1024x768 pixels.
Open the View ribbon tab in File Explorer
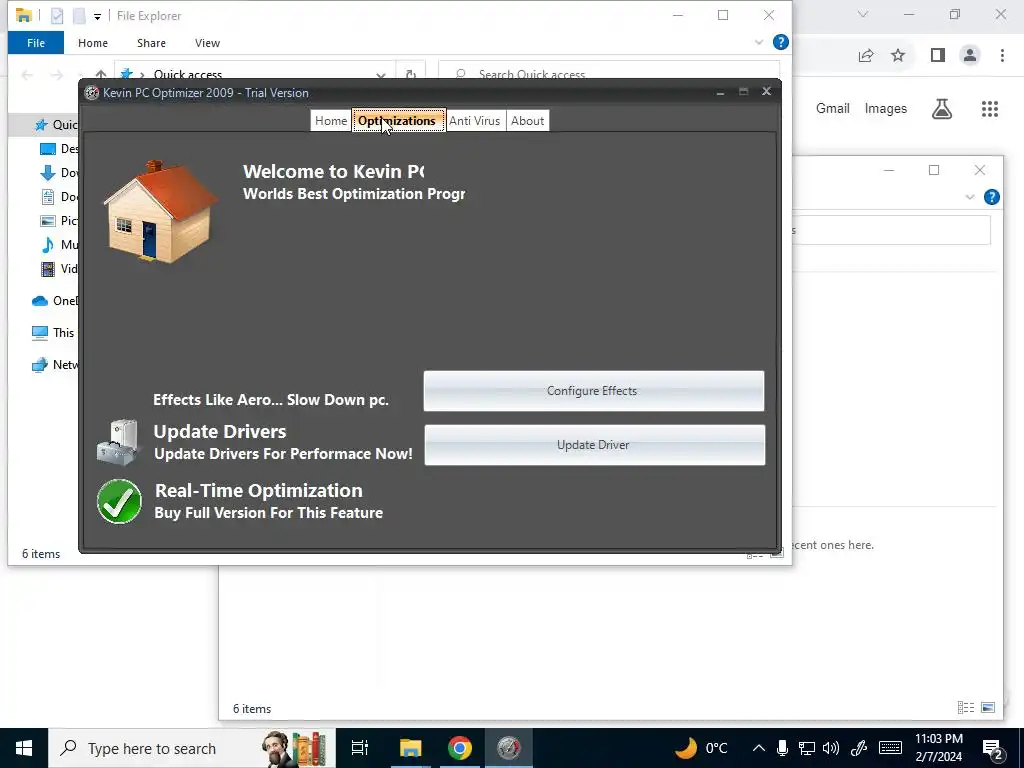207,43
